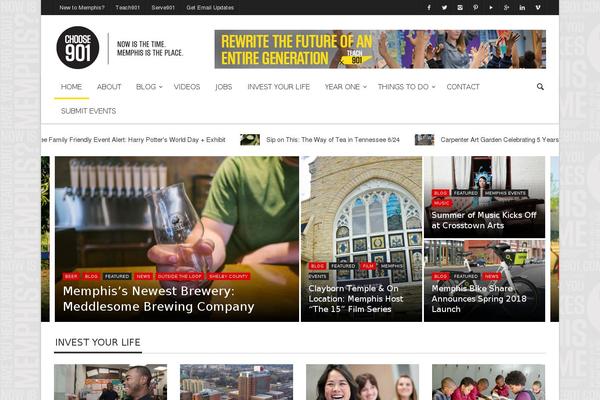Open the Vimeo icon in top bar
The image size is (600, 400).
(x=538, y=8)
